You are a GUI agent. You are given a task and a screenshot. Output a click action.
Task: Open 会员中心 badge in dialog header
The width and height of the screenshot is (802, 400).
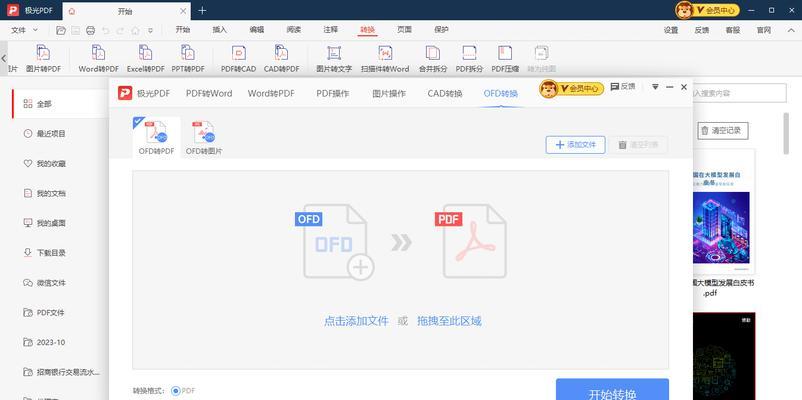(x=572, y=89)
